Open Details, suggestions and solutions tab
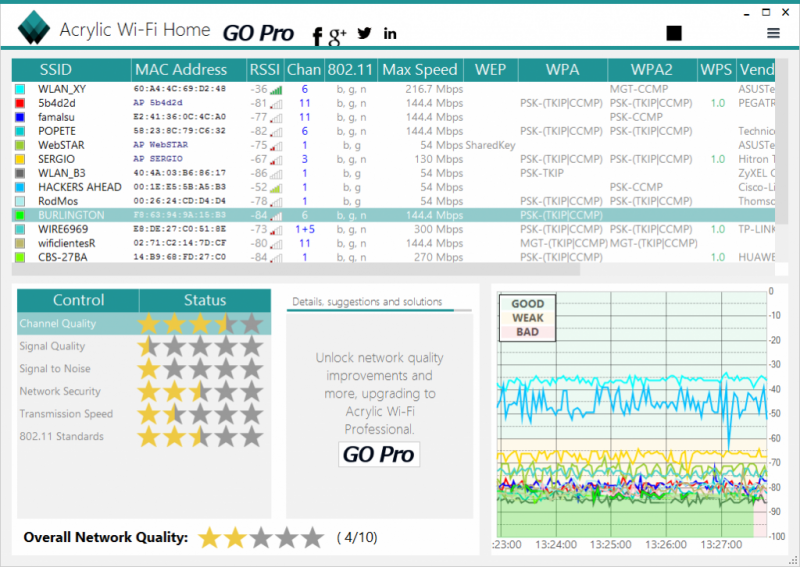The image size is (800, 567). point(367,302)
